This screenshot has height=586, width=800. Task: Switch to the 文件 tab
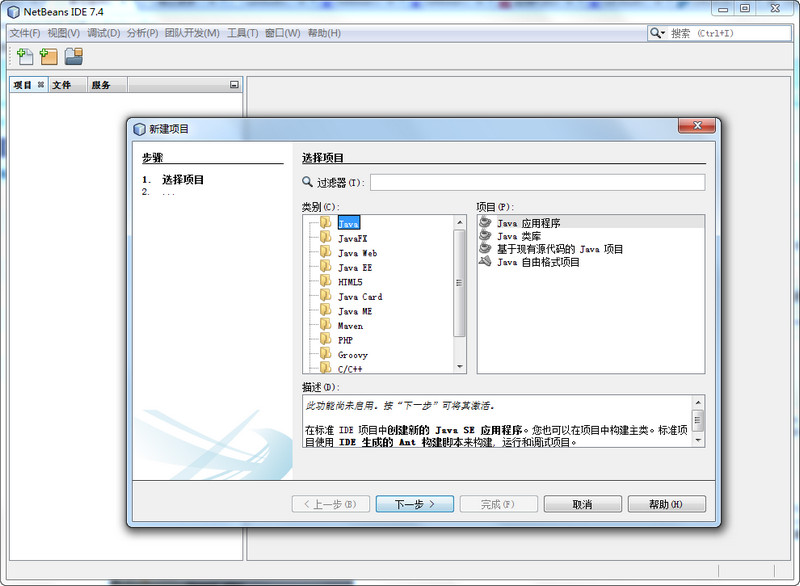[x=62, y=85]
